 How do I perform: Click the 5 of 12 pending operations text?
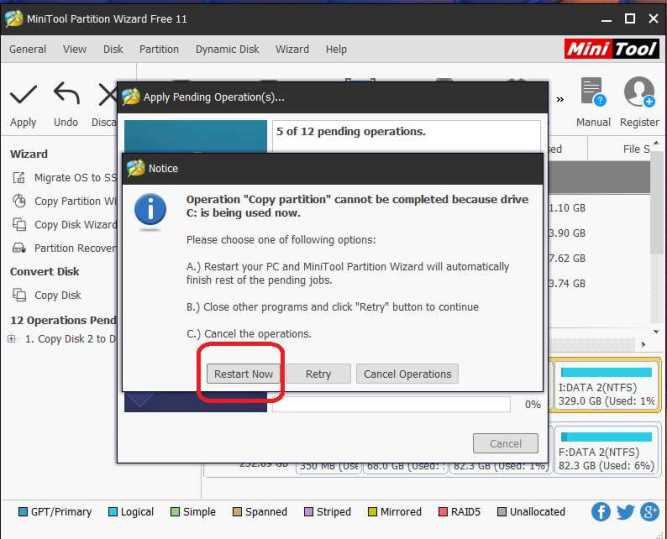351,131
